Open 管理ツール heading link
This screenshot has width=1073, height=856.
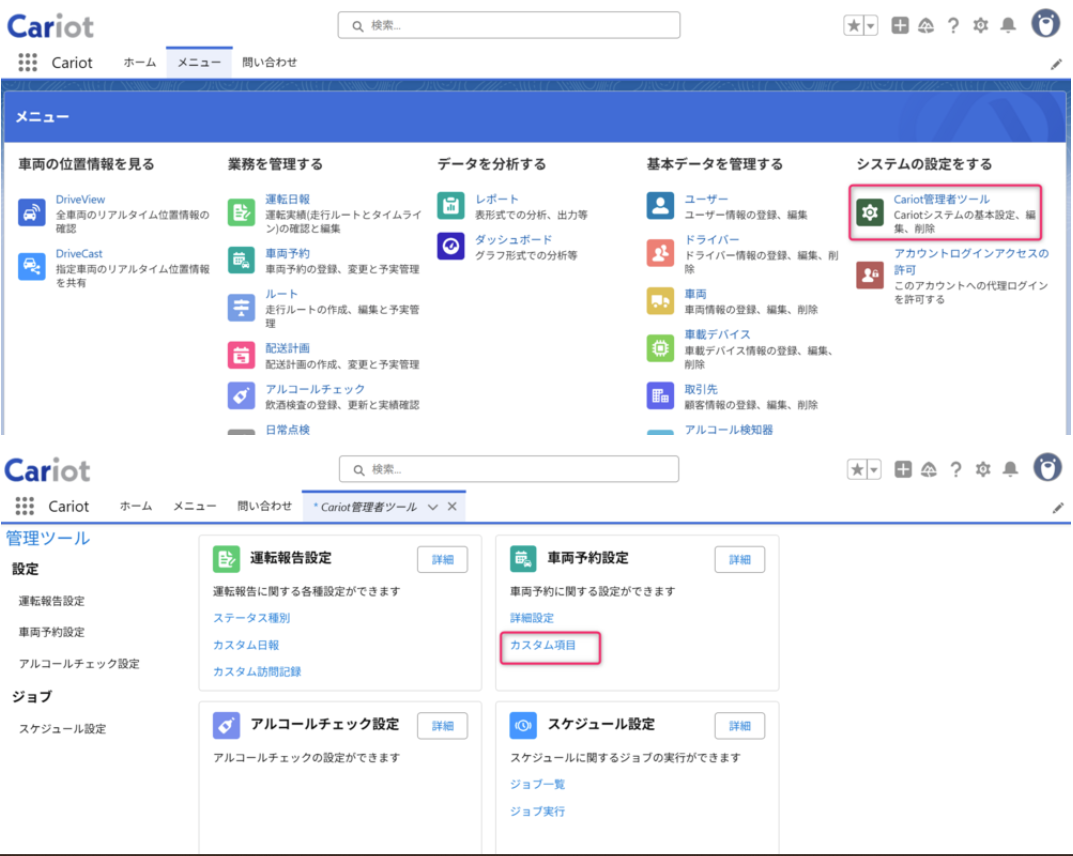(47, 538)
